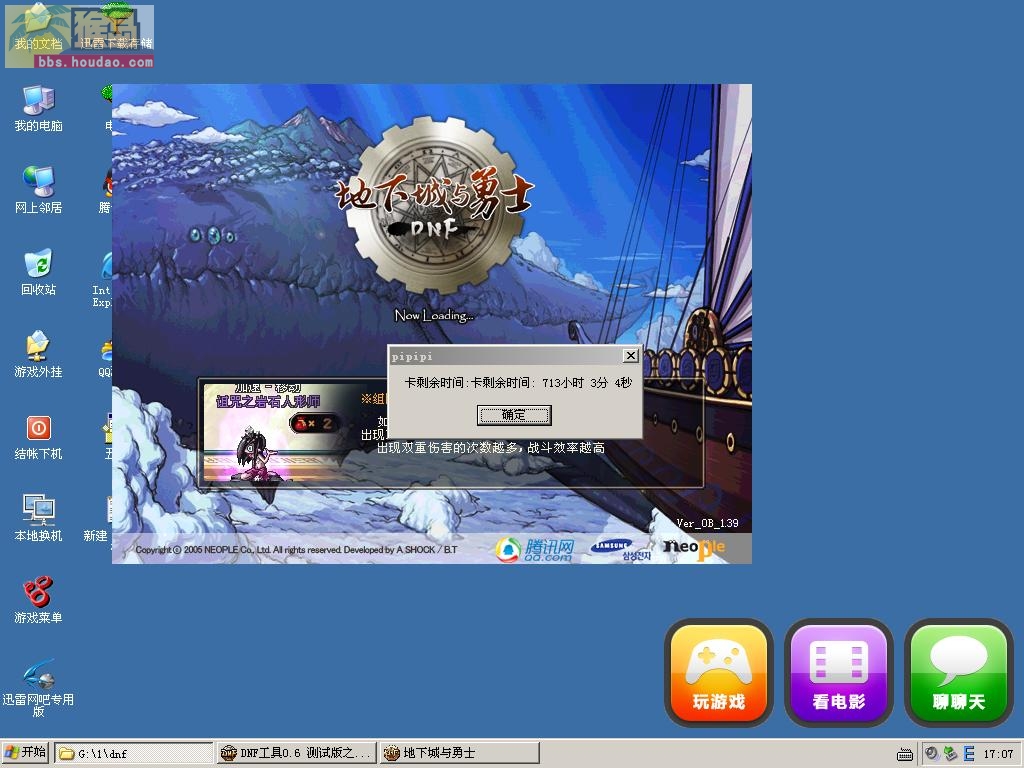Click the Now Loading... text

click(x=434, y=315)
